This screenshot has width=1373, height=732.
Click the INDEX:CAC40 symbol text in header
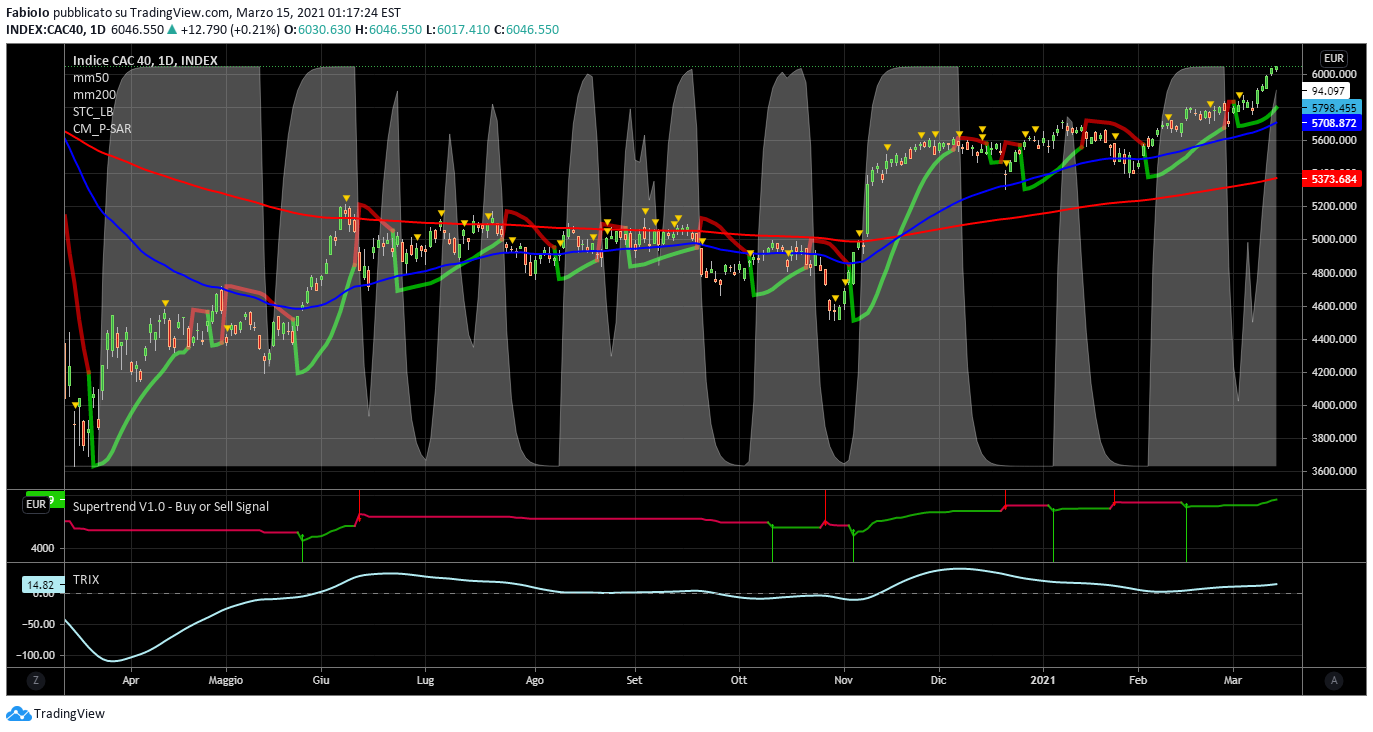coord(47,30)
